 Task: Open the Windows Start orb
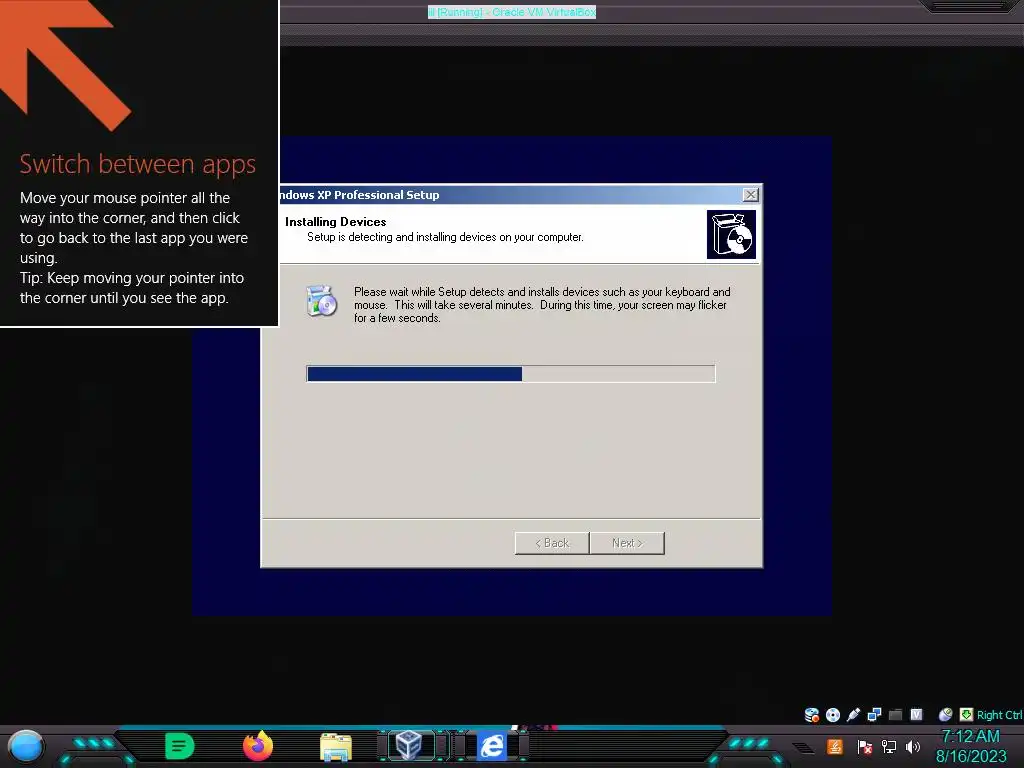(x=26, y=746)
